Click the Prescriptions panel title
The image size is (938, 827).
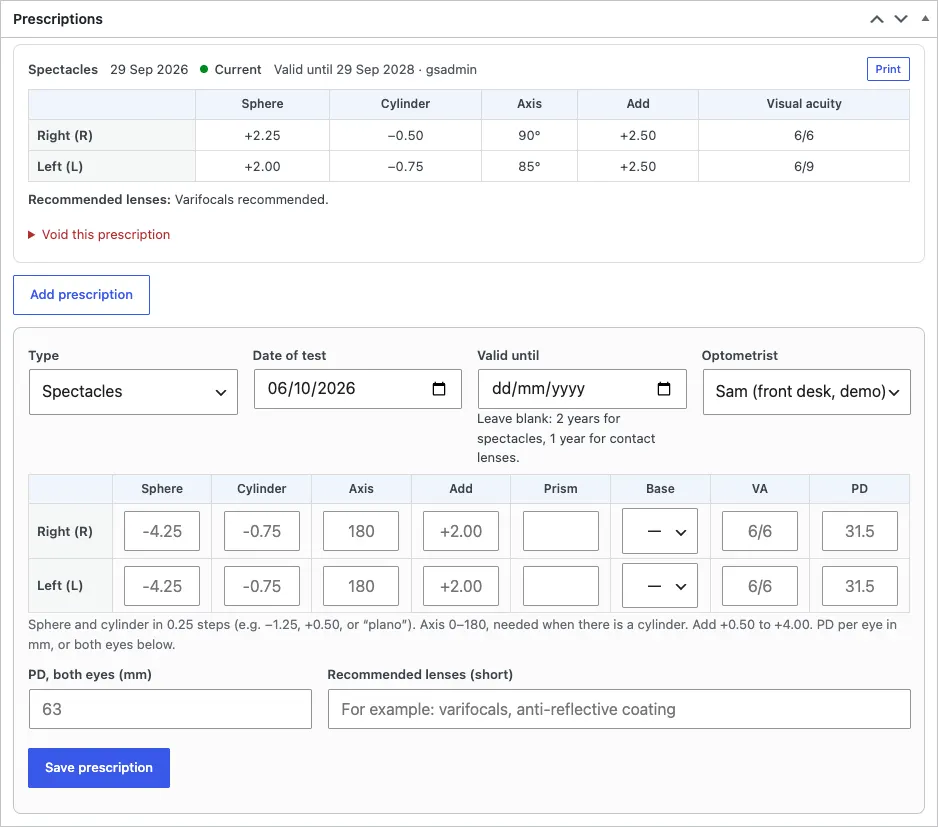coord(58,19)
